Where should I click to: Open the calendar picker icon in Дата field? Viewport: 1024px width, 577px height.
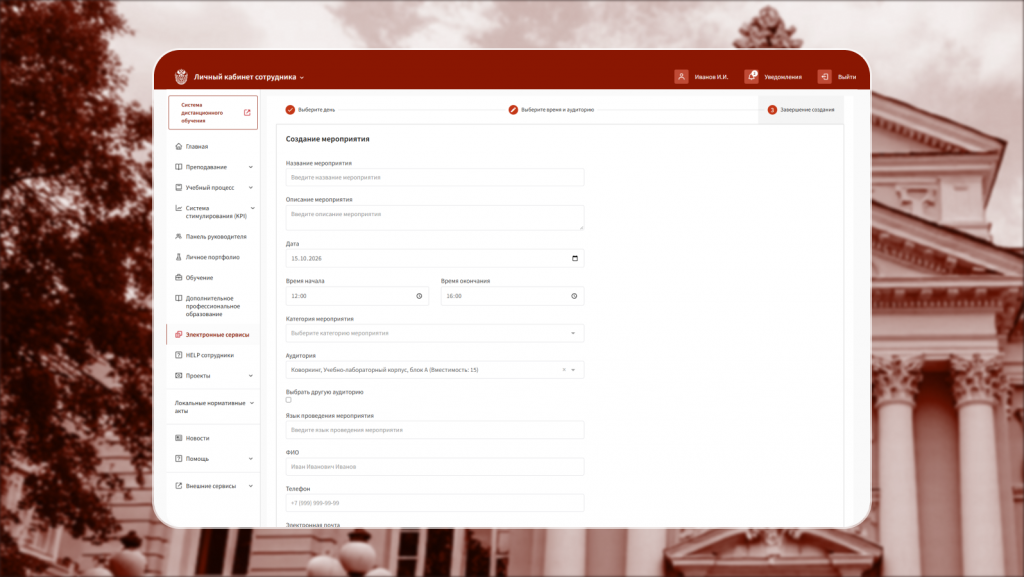(x=575, y=258)
